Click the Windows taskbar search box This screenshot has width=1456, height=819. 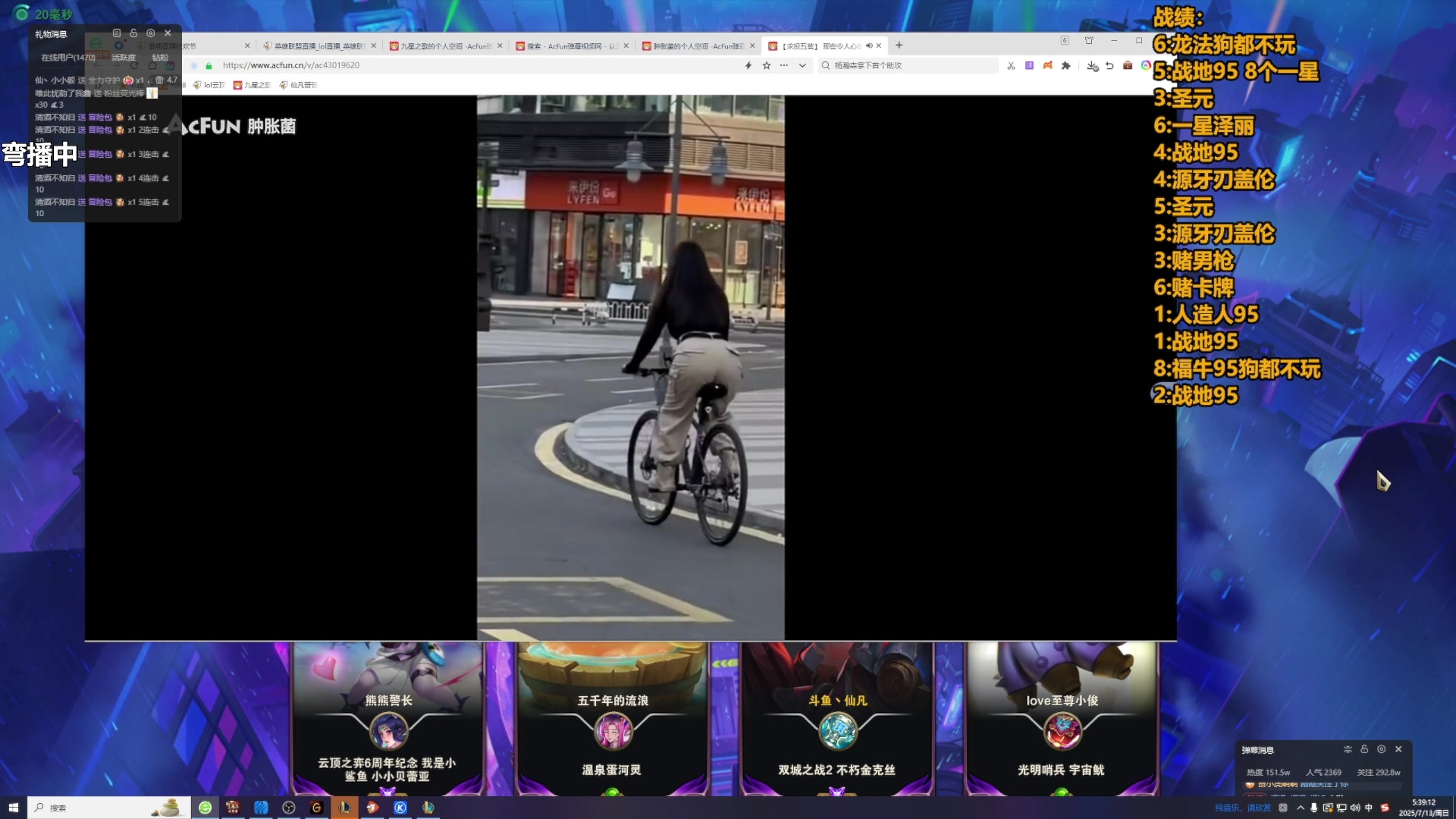108,808
